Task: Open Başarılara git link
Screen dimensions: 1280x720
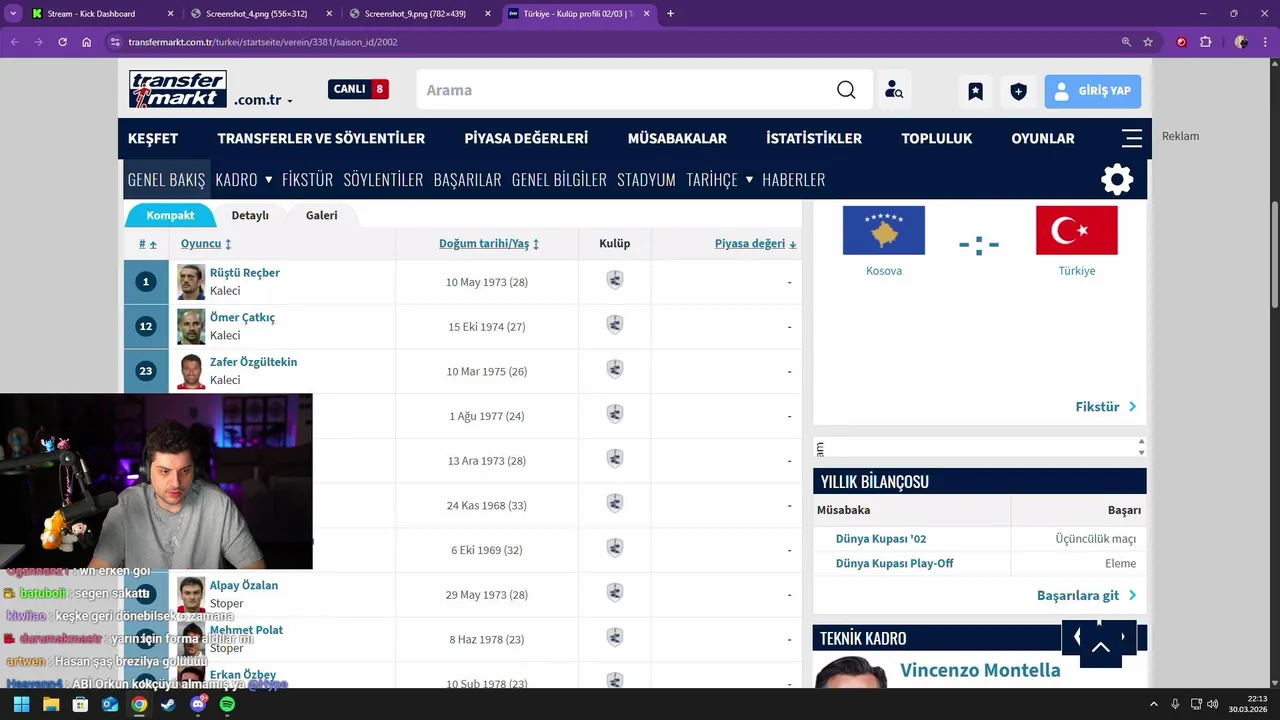Action: [1087, 595]
